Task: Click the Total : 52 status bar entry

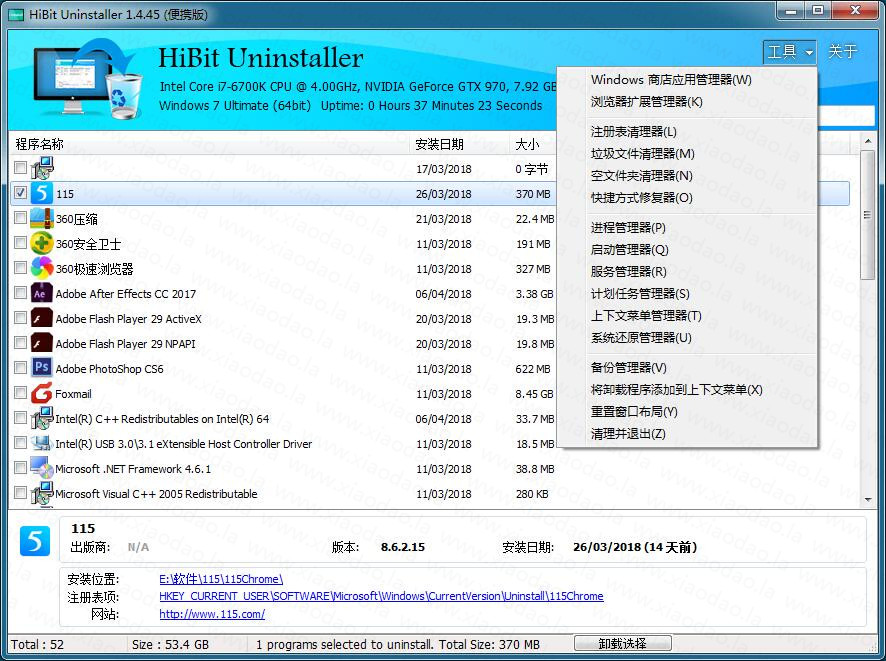Action: point(37,645)
